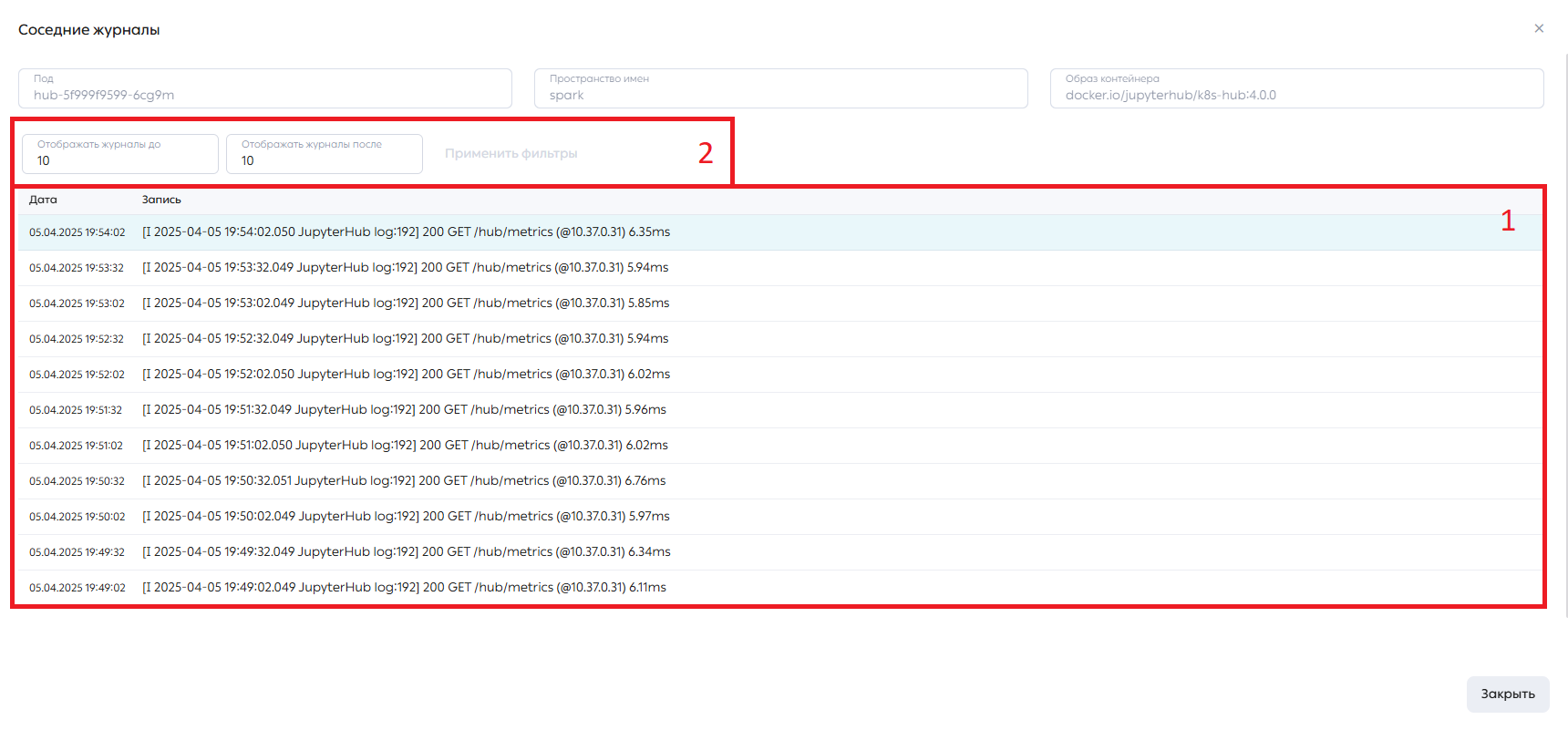The width and height of the screenshot is (1568, 730).
Task: Click the Пространство имен field showing spark
Action: pos(781,88)
